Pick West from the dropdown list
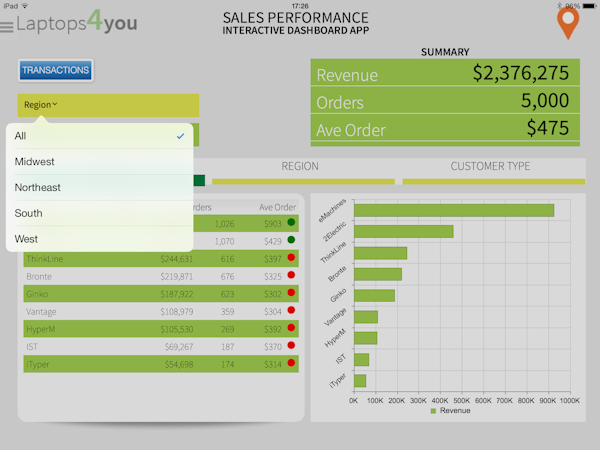Viewport: 600px width, 450px height. 99,238
